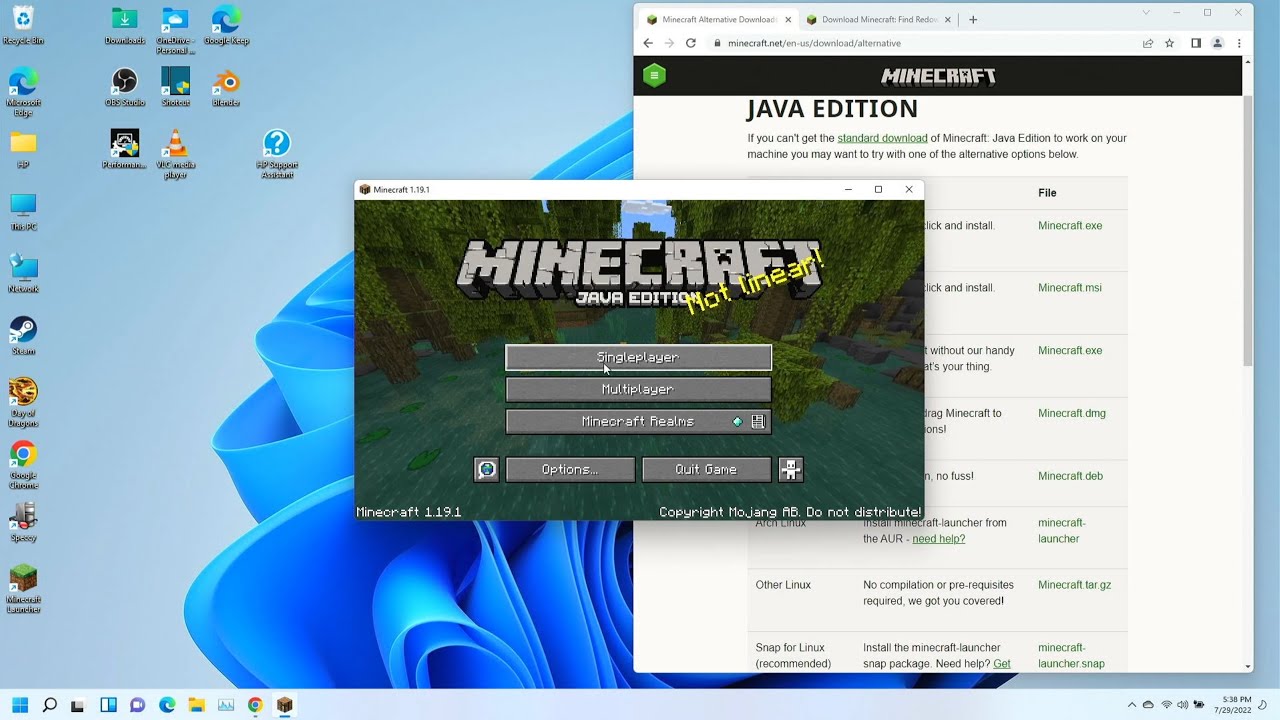Select the Shotcut desktop shortcut
The height and width of the screenshot is (720, 1280).
click(175, 87)
